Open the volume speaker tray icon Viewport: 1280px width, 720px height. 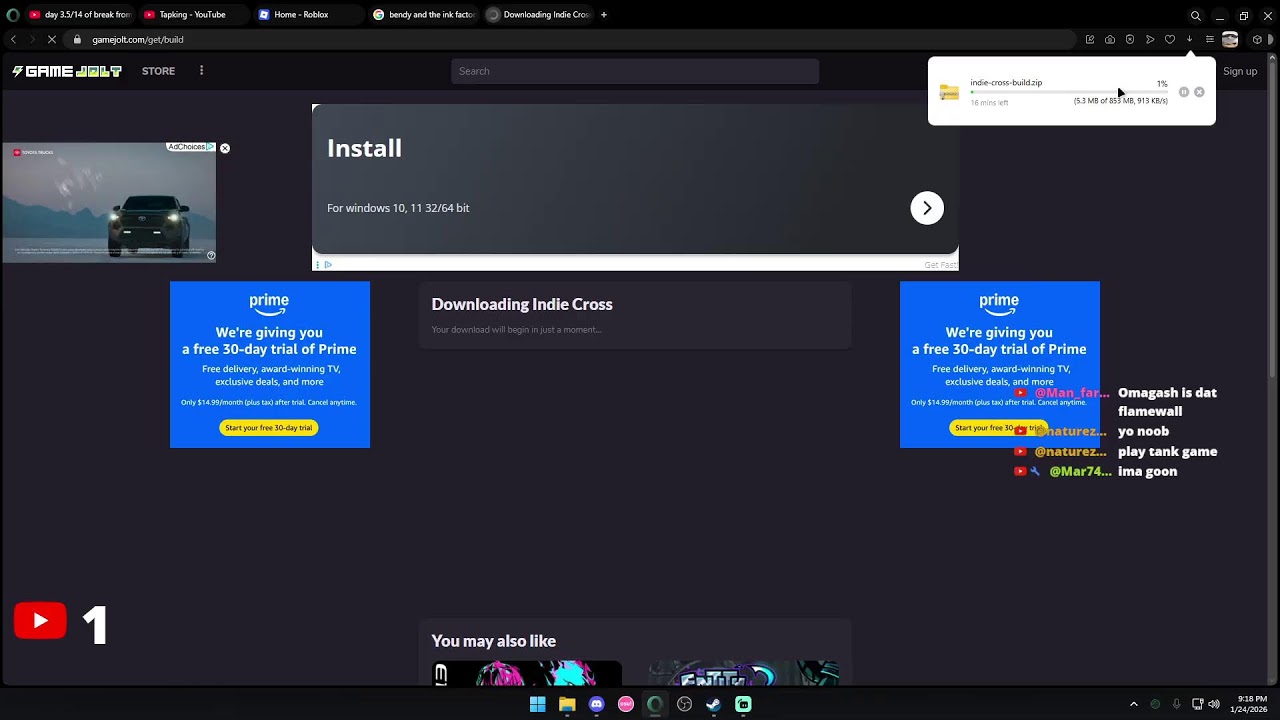pyautogui.click(x=1214, y=704)
